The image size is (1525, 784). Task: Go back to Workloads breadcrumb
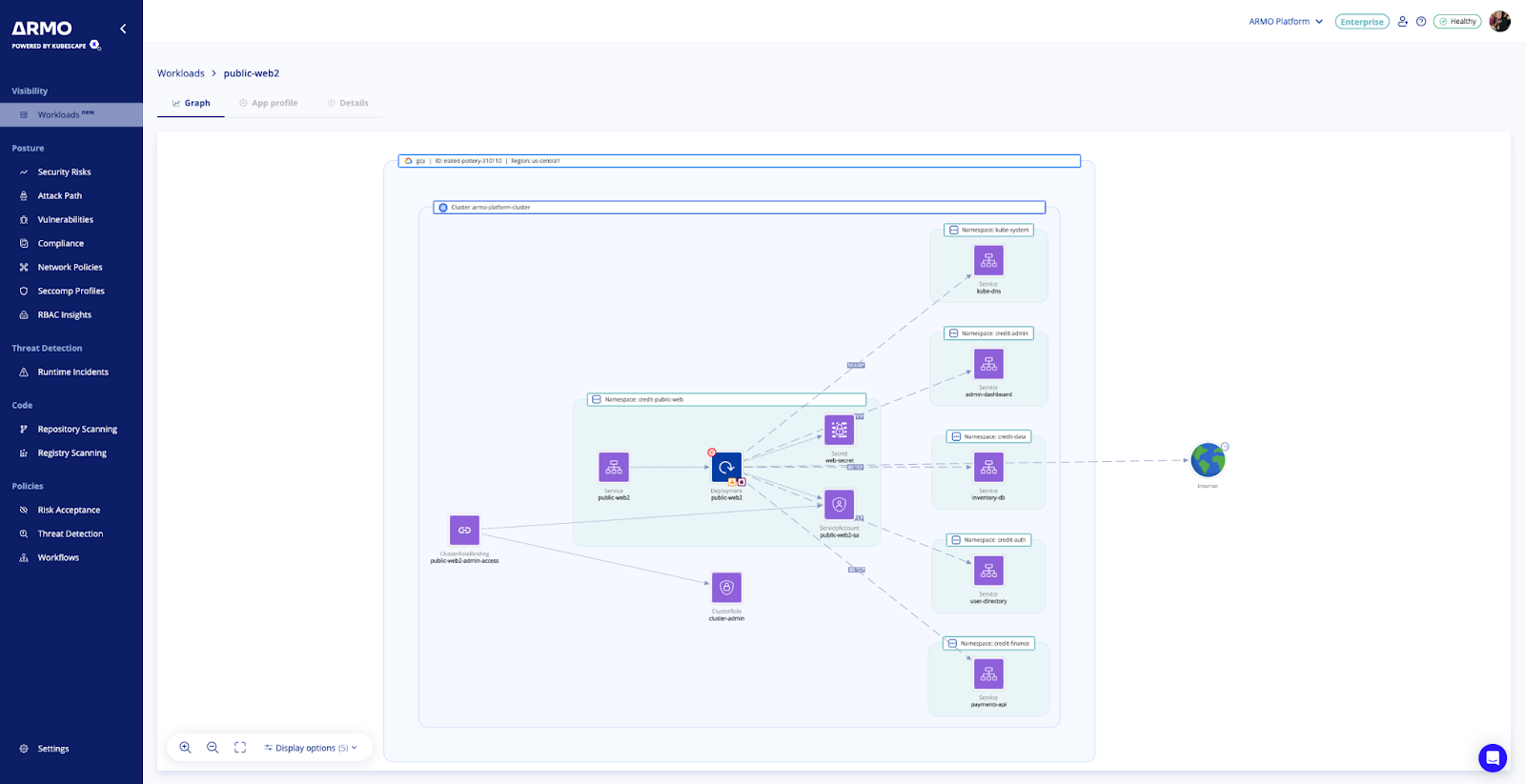(181, 73)
